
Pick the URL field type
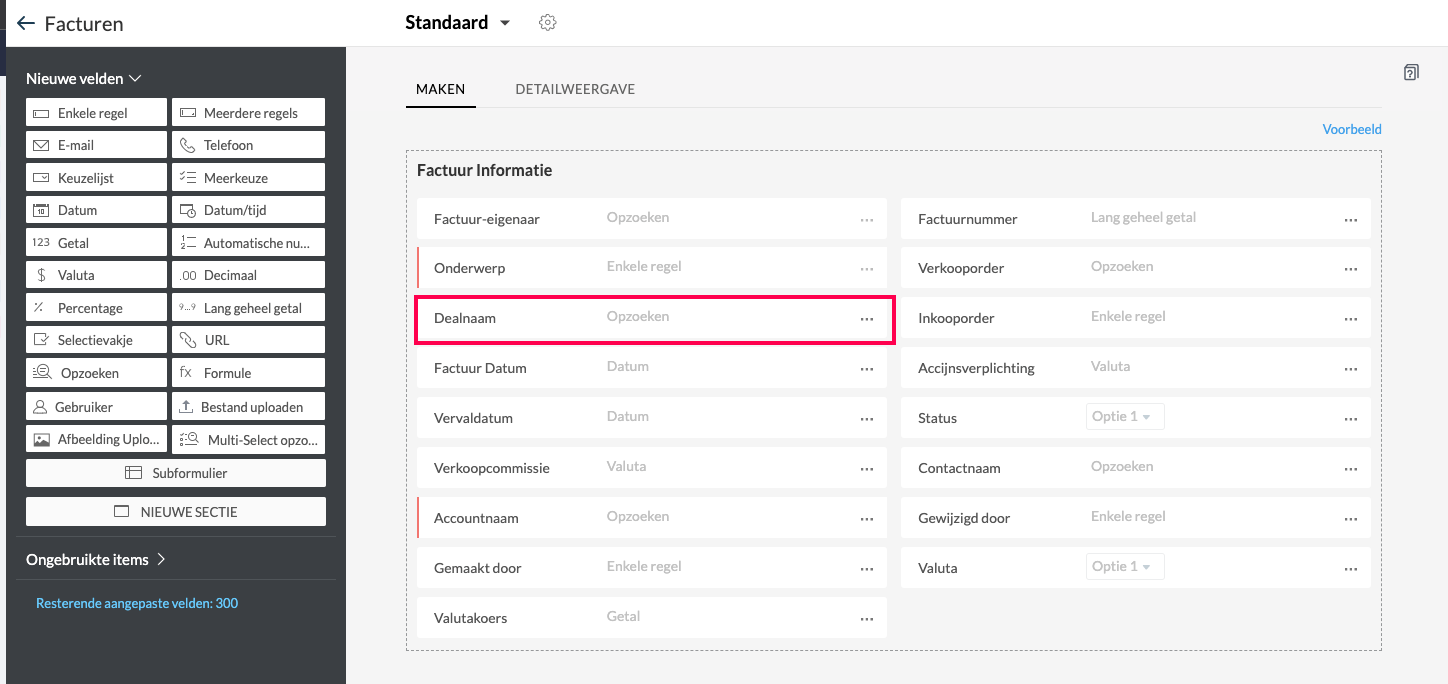click(249, 340)
